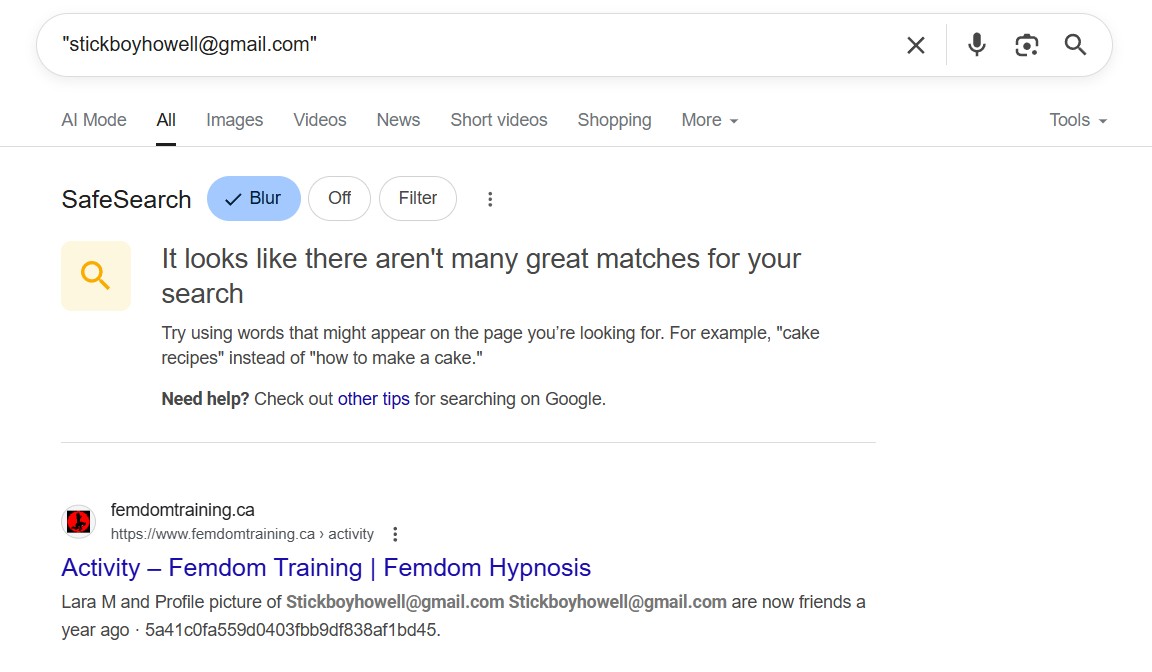Open AI Mode tab
The image size is (1152, 672).
(x=94, y=120)
